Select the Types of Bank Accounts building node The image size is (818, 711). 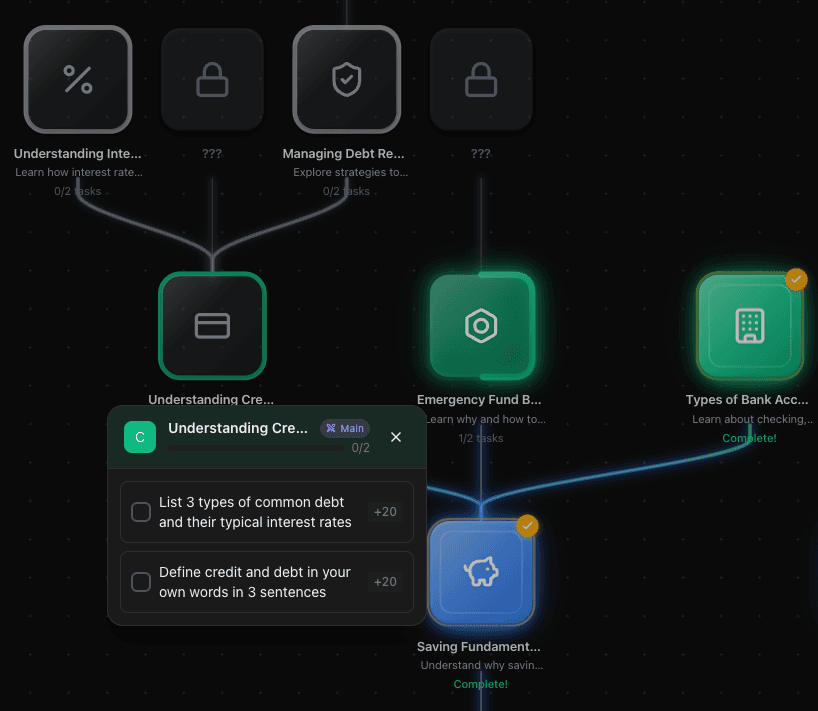(749, 326)
